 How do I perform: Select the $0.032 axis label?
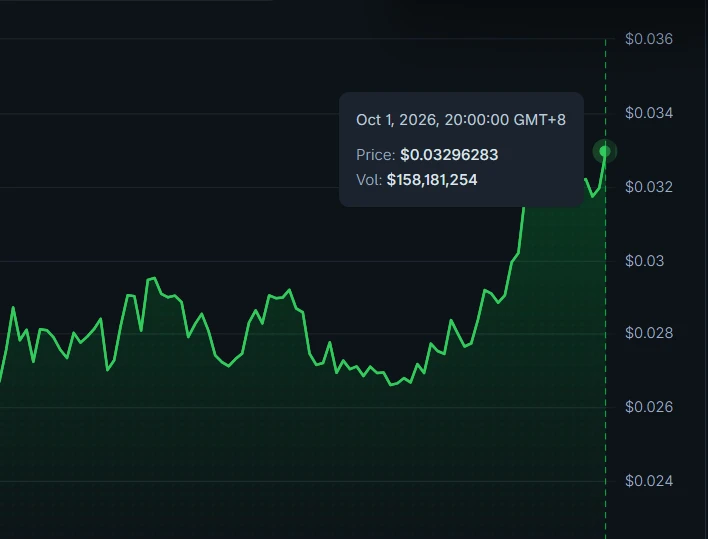tap(649, 187)
